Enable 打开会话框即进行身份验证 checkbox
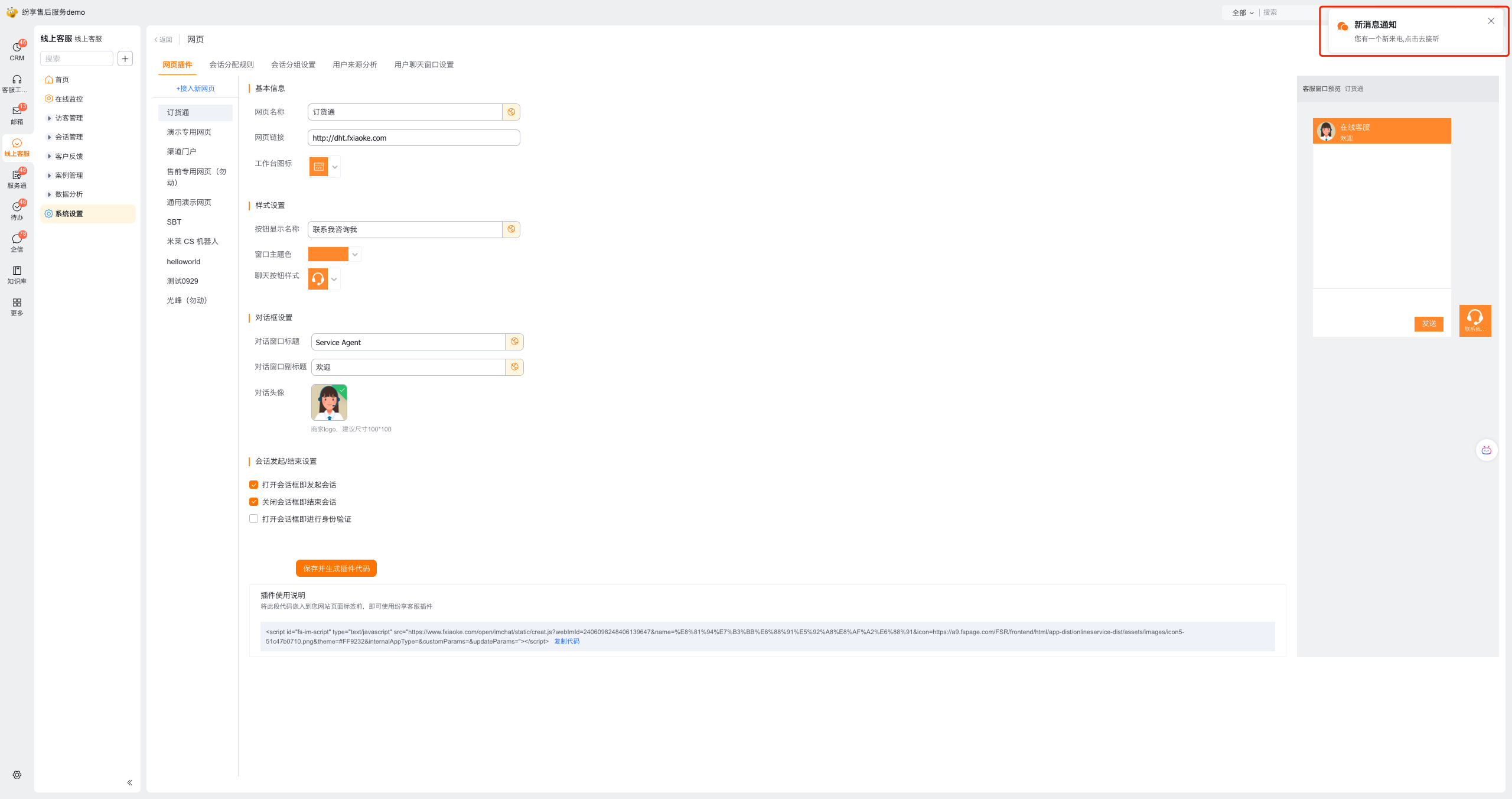 point(254,519)
